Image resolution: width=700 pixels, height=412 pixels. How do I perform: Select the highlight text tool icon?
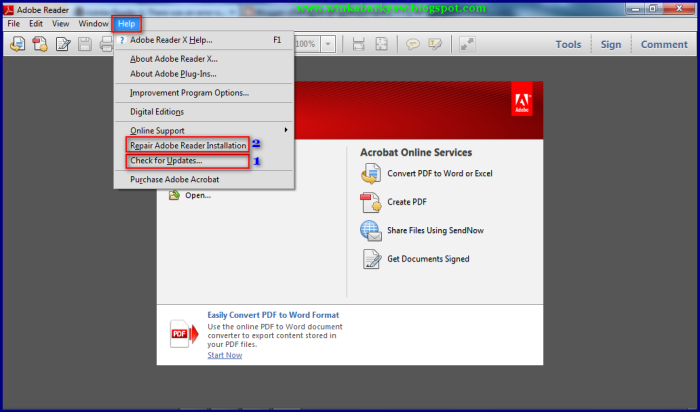pos(435,44)
